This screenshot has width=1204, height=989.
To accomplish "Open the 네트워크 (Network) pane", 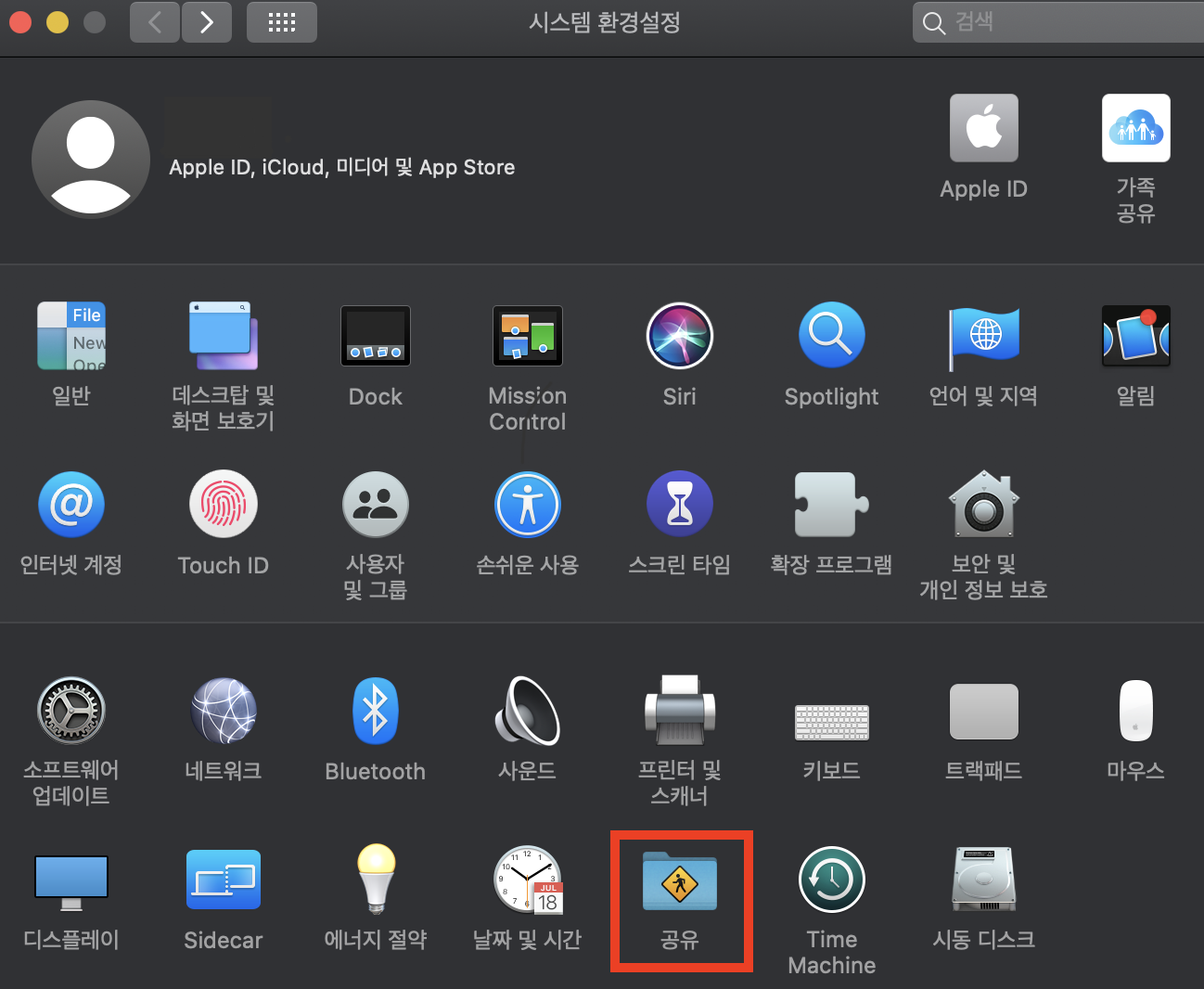I will click(x=224, y=711).
